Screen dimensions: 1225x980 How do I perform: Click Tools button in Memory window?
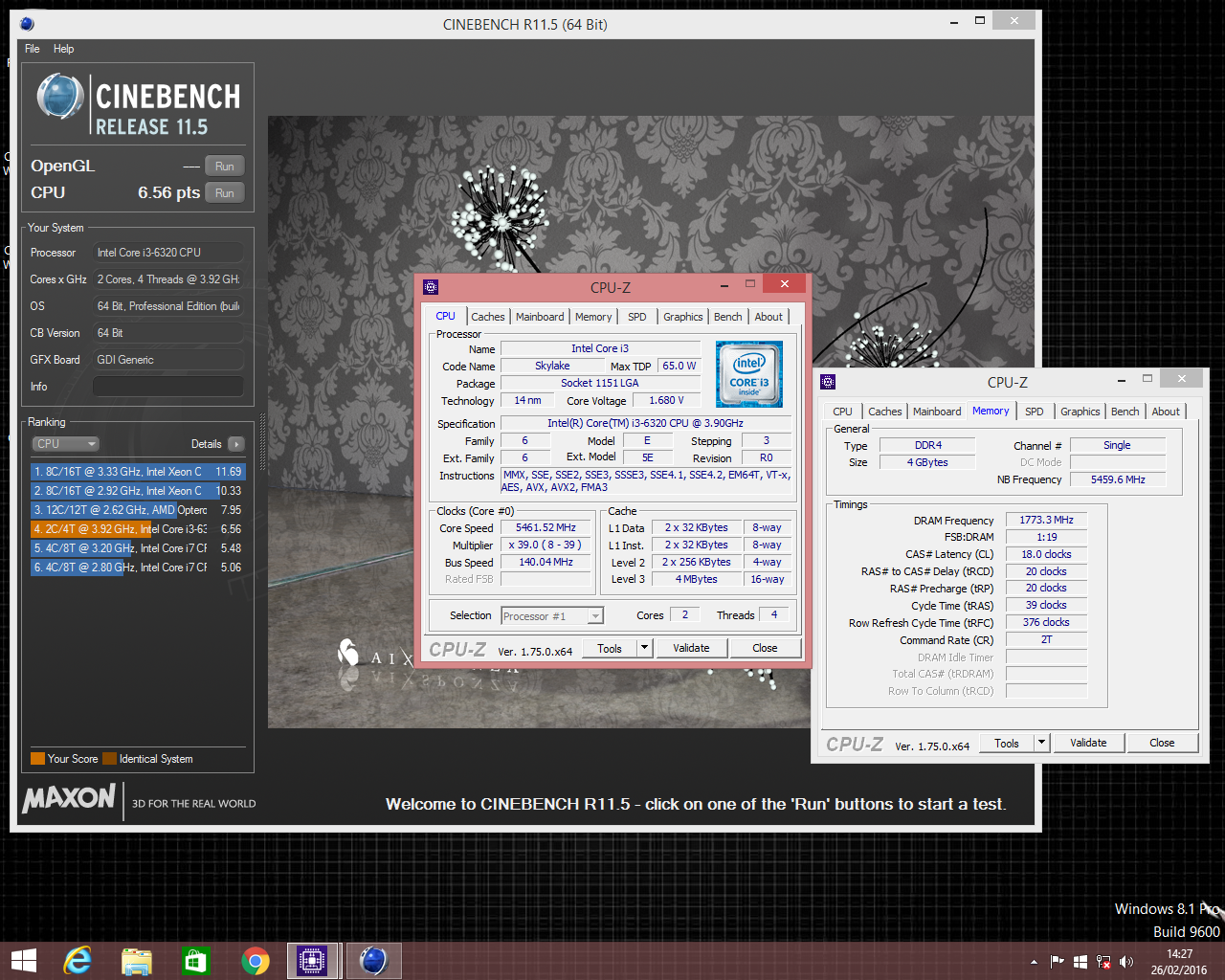tap(1007, 743)
